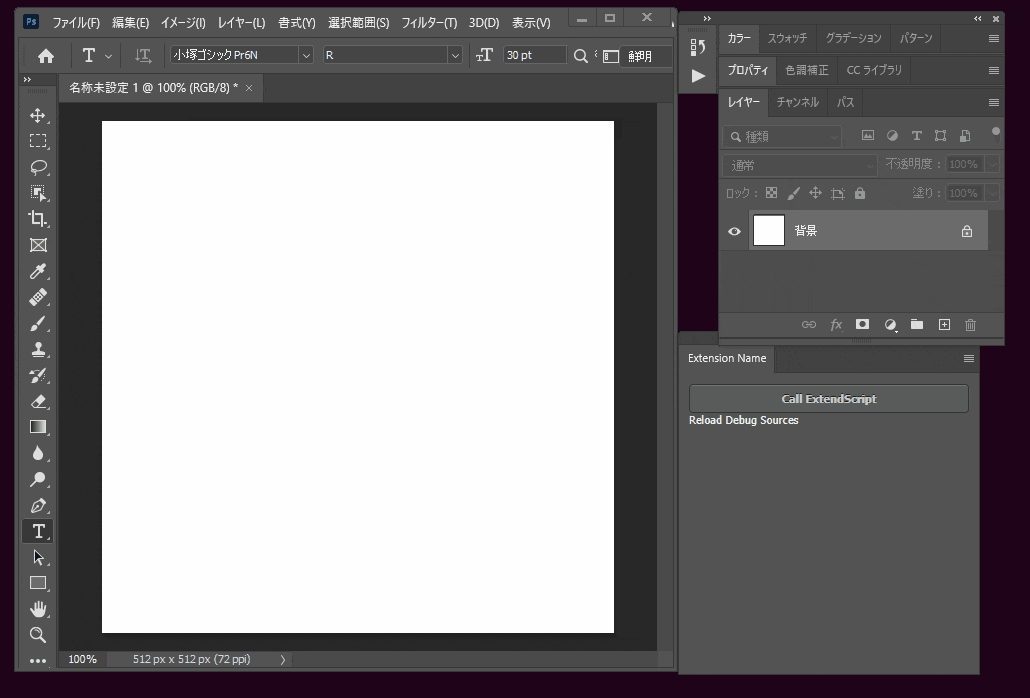Toggle pixel layer filter
Image resolution: width=1030 pixels, height=698 pixels.
pyautogui.click(x=868, y=136)
